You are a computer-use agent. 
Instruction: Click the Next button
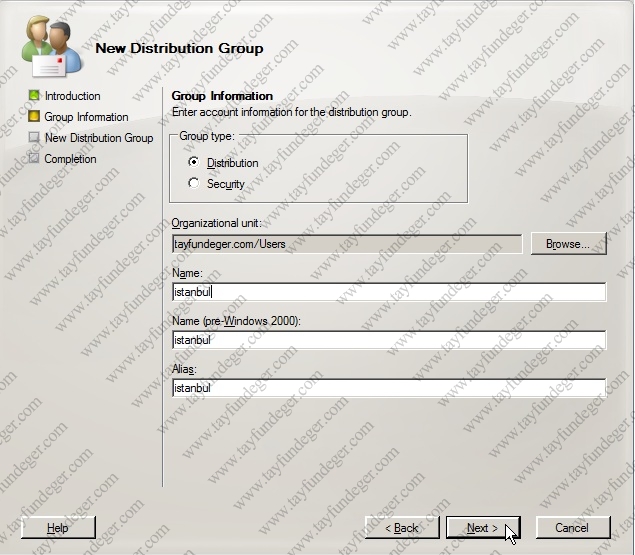click(x=483, y=527)
